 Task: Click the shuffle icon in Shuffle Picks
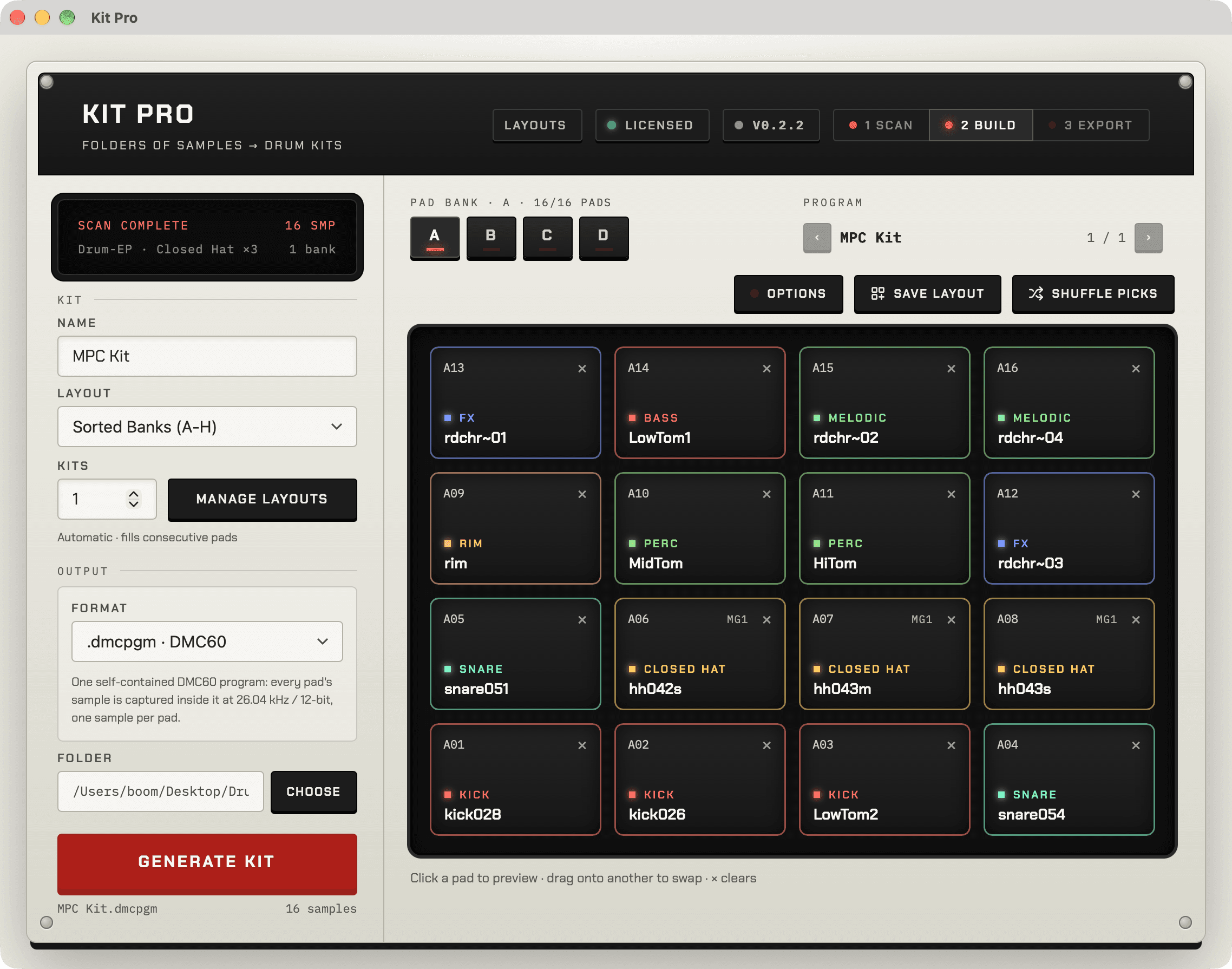click(1036, 293)
